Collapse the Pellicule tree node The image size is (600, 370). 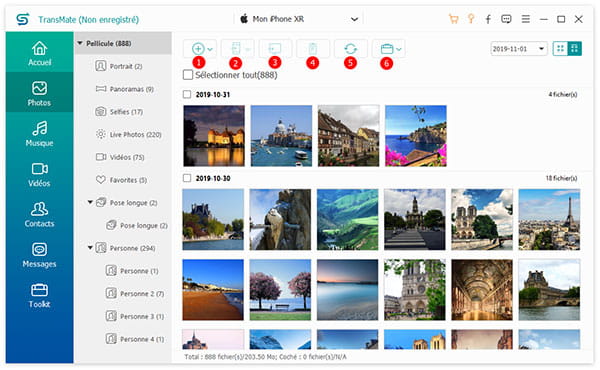(80, 43)
